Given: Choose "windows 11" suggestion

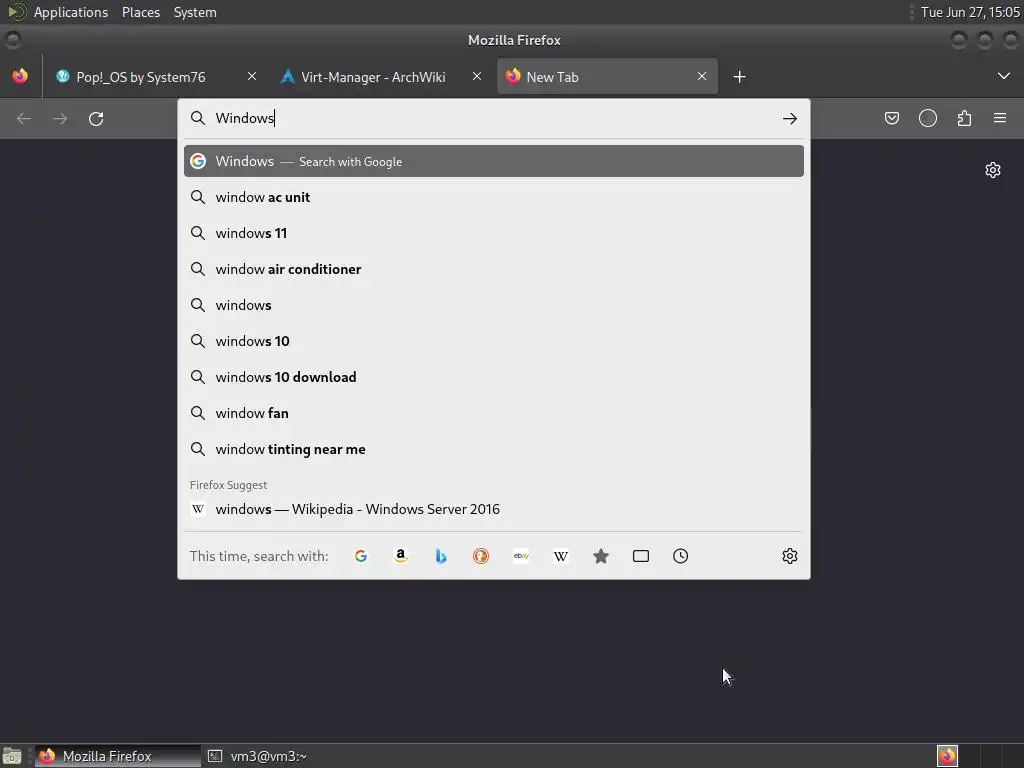Looking at the screenshot, I should click(x=494, y=233).
